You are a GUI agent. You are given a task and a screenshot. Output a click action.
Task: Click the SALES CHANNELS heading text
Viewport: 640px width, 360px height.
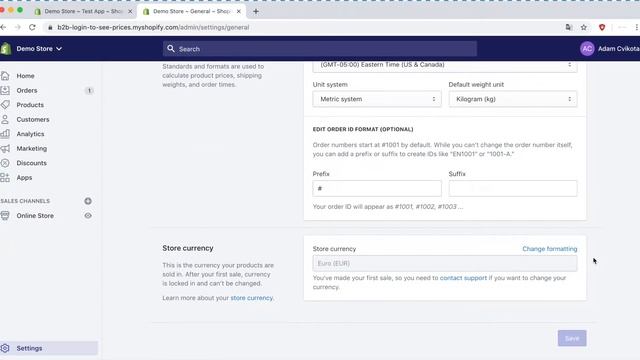[x=25, y=201]
